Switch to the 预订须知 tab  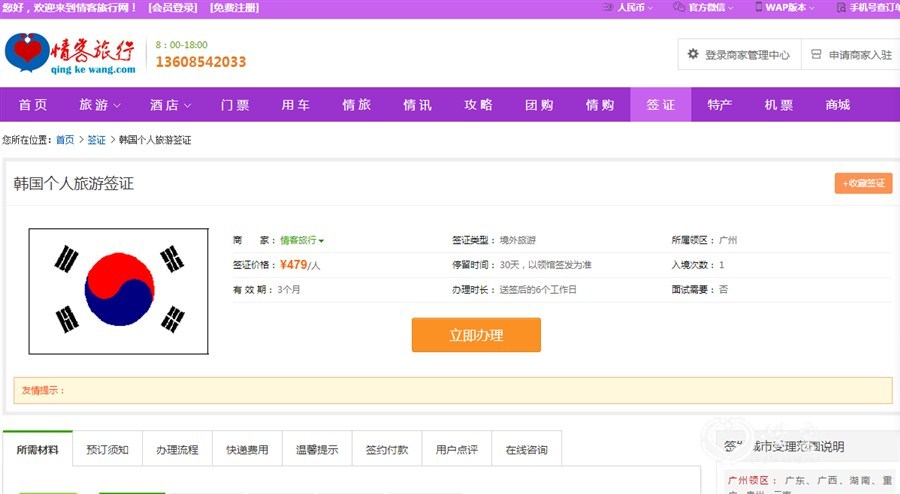click(x=107, y=450)
